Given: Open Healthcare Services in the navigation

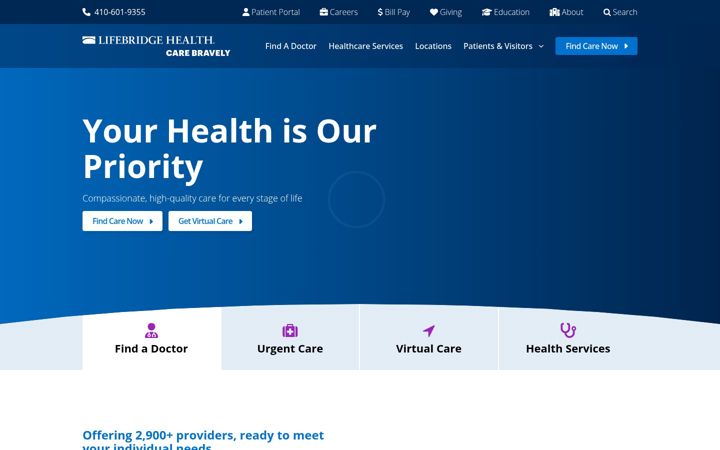Looking at the screenshot, I should tap(366, 46).
